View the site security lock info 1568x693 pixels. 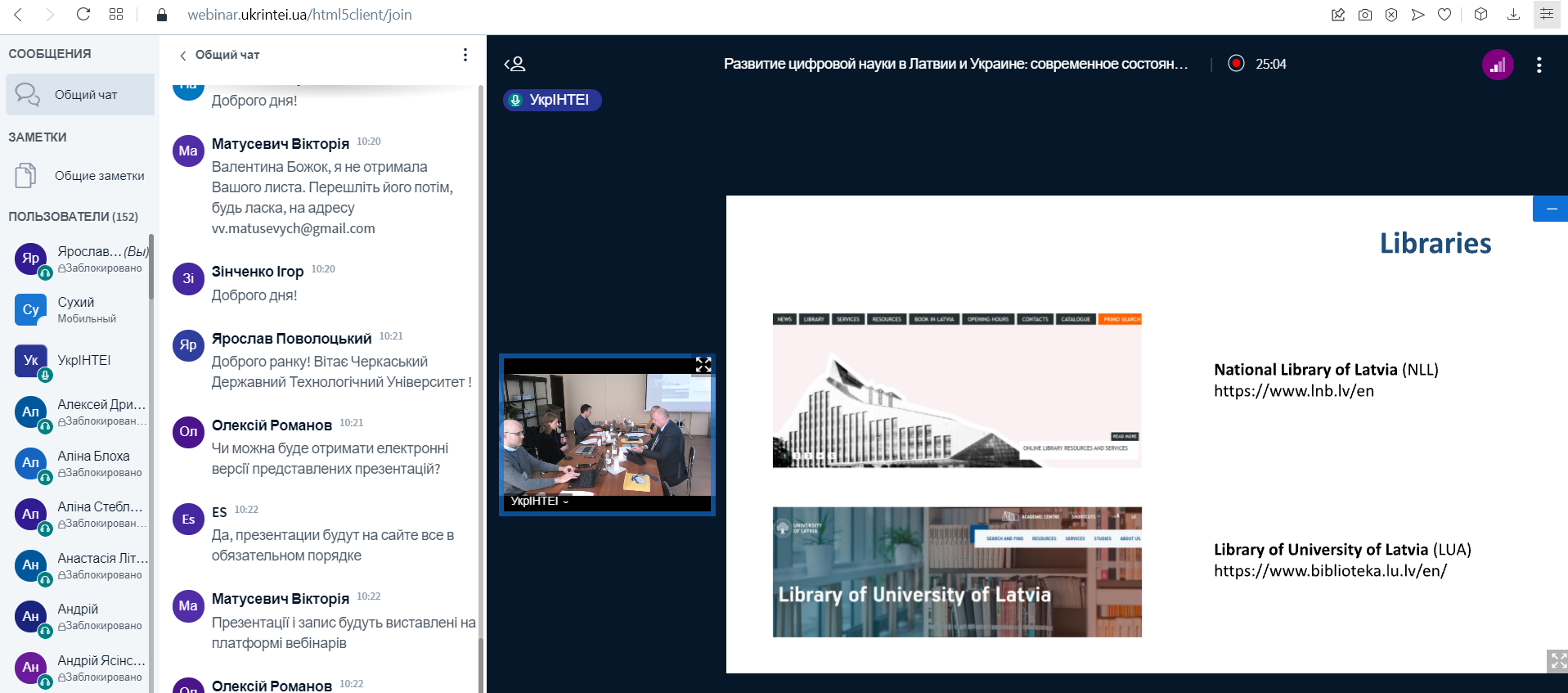pos(161,15)
